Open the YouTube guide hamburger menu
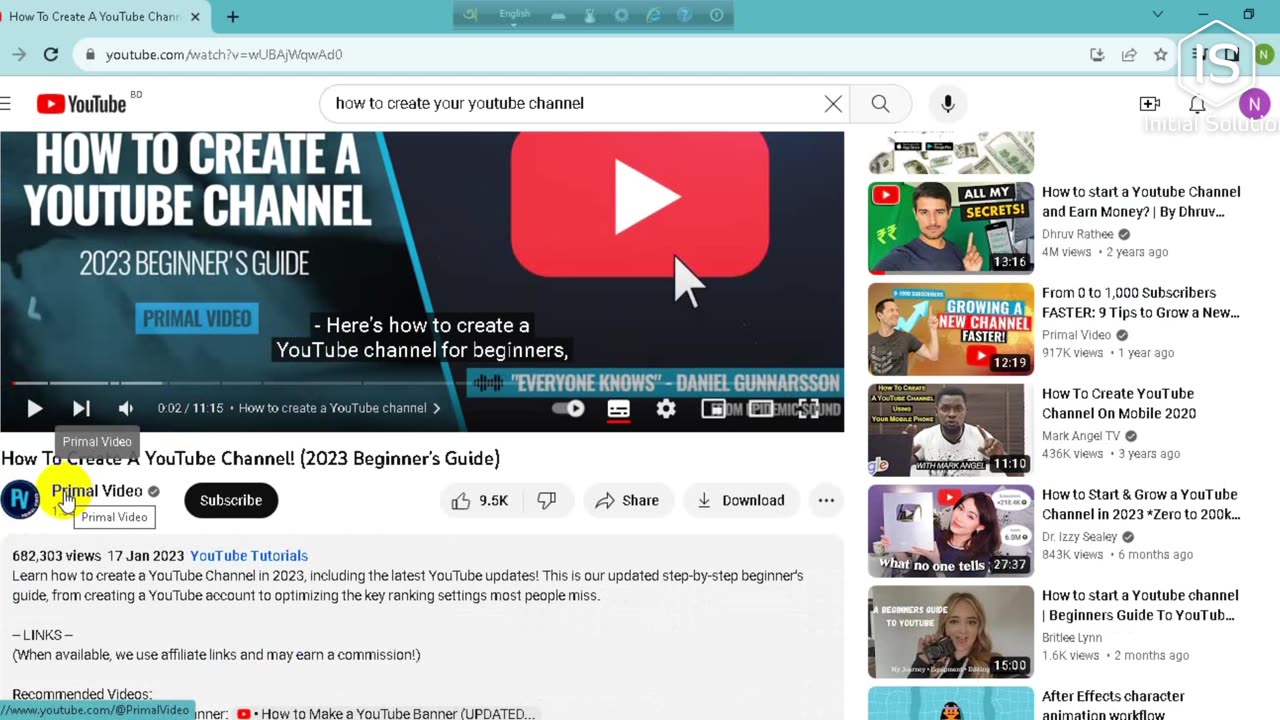1280x720 pixels. (x=6, y=103)
